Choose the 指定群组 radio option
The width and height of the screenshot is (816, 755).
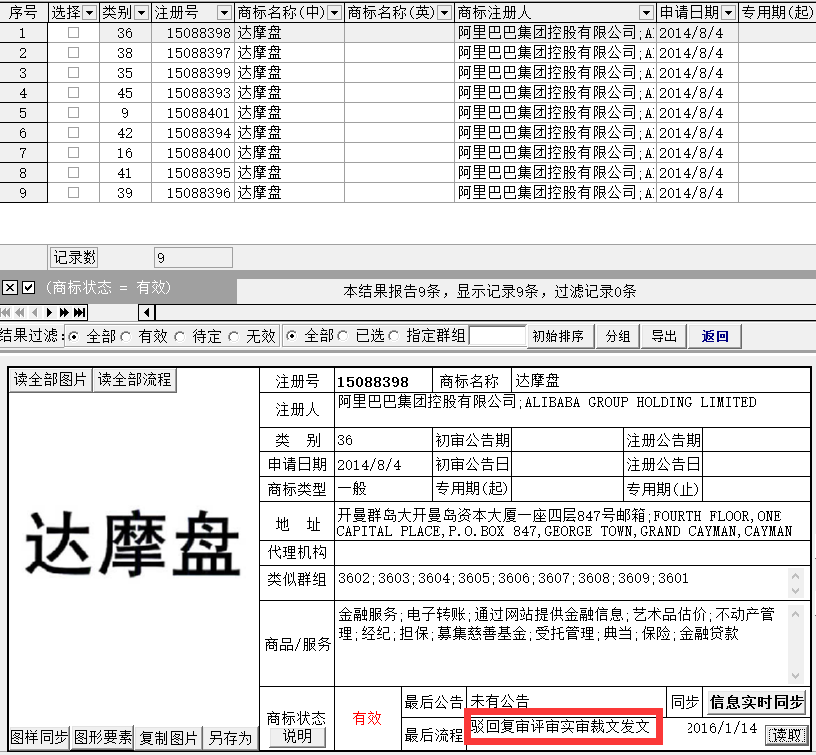[394, 336]
